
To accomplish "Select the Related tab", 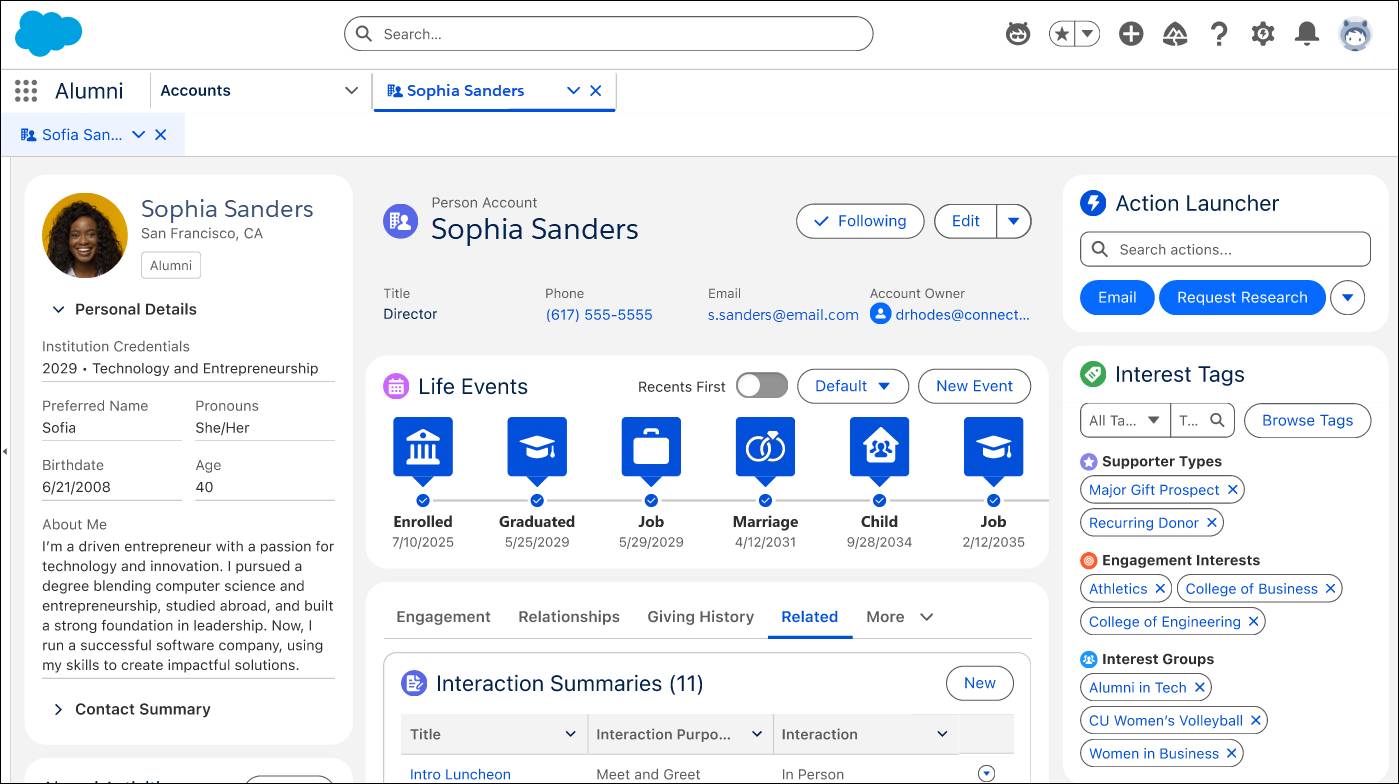I will coord(810,617).
